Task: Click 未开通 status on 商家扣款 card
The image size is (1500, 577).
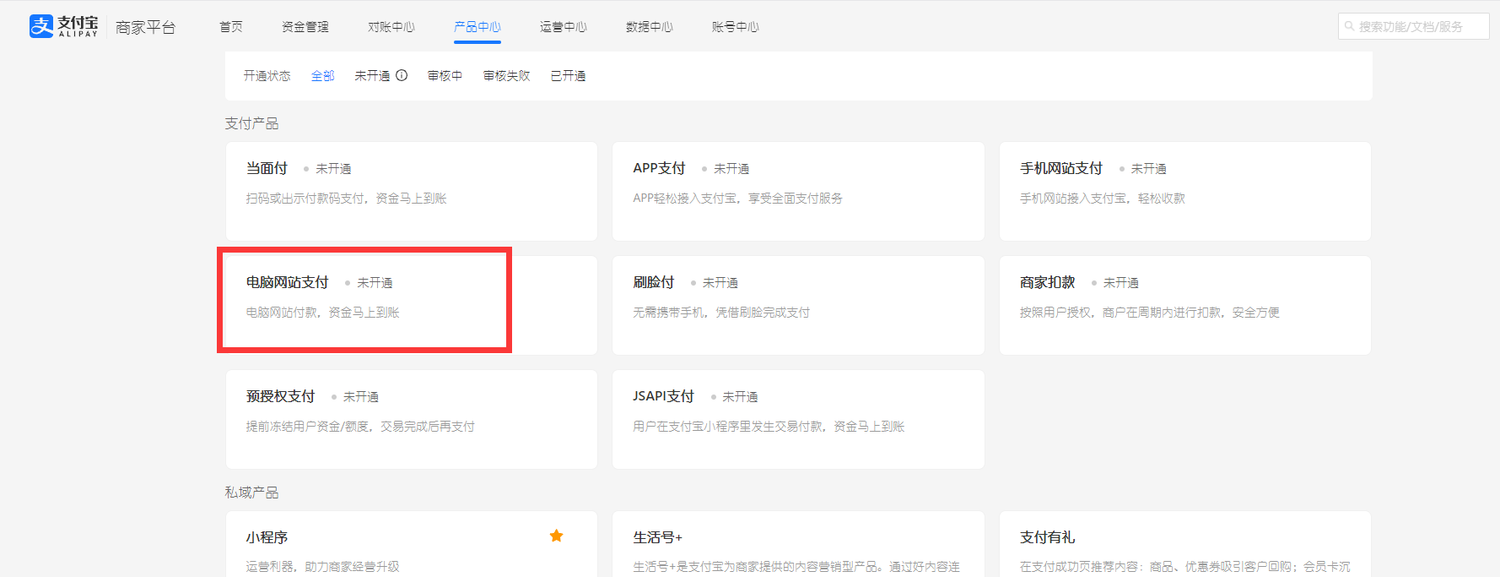Action: 1121,283
